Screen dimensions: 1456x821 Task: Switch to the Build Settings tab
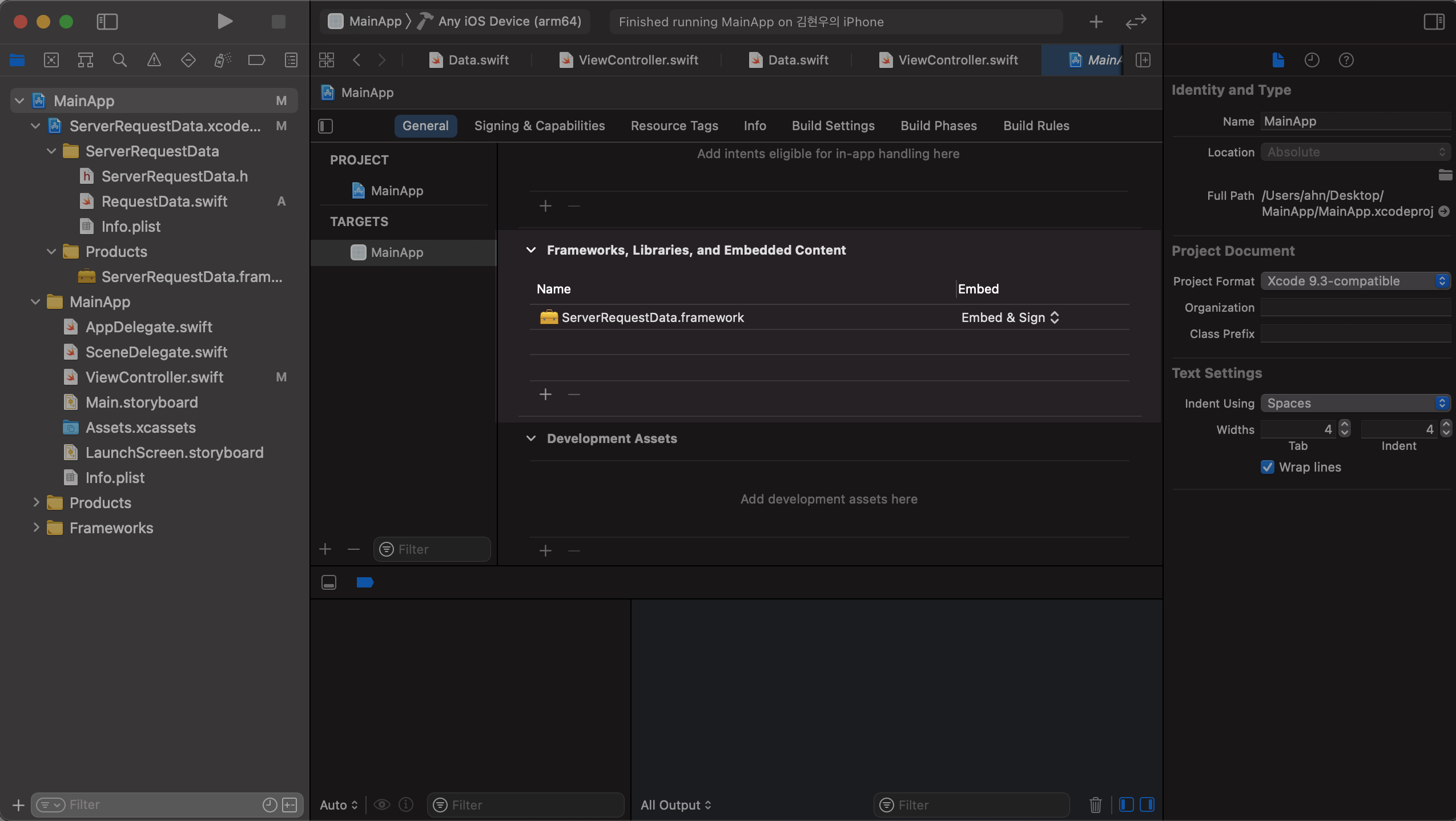(x=832, y=126)
